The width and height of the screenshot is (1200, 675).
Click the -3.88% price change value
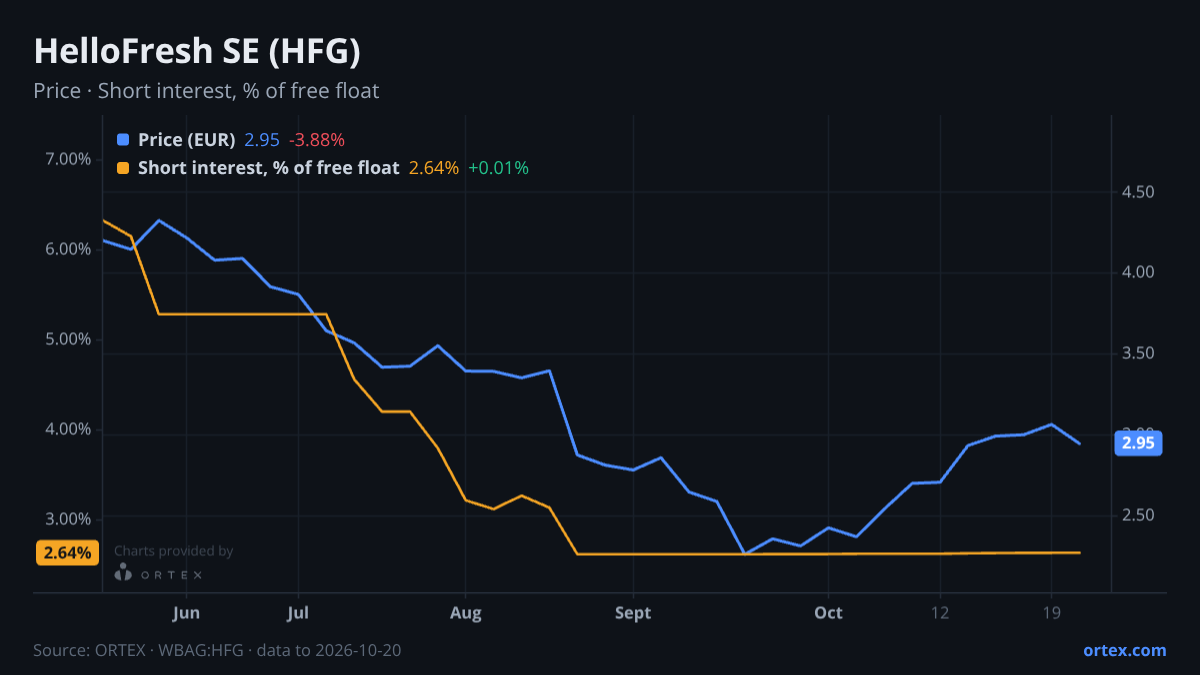coord(317,140)
